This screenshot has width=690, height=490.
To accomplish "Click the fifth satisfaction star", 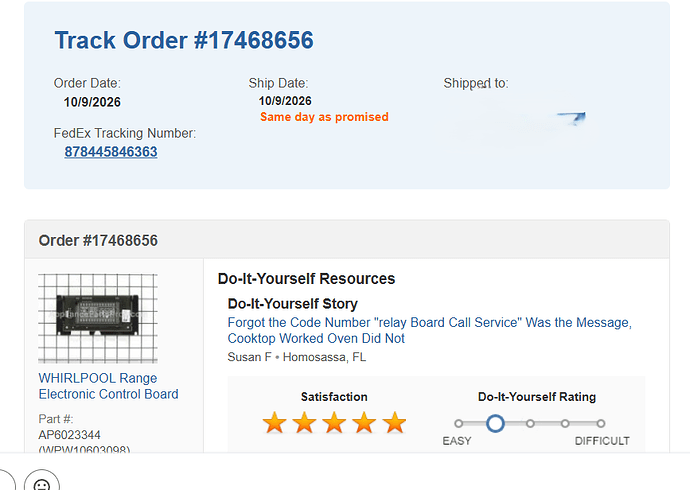I will tap(394, 423).
